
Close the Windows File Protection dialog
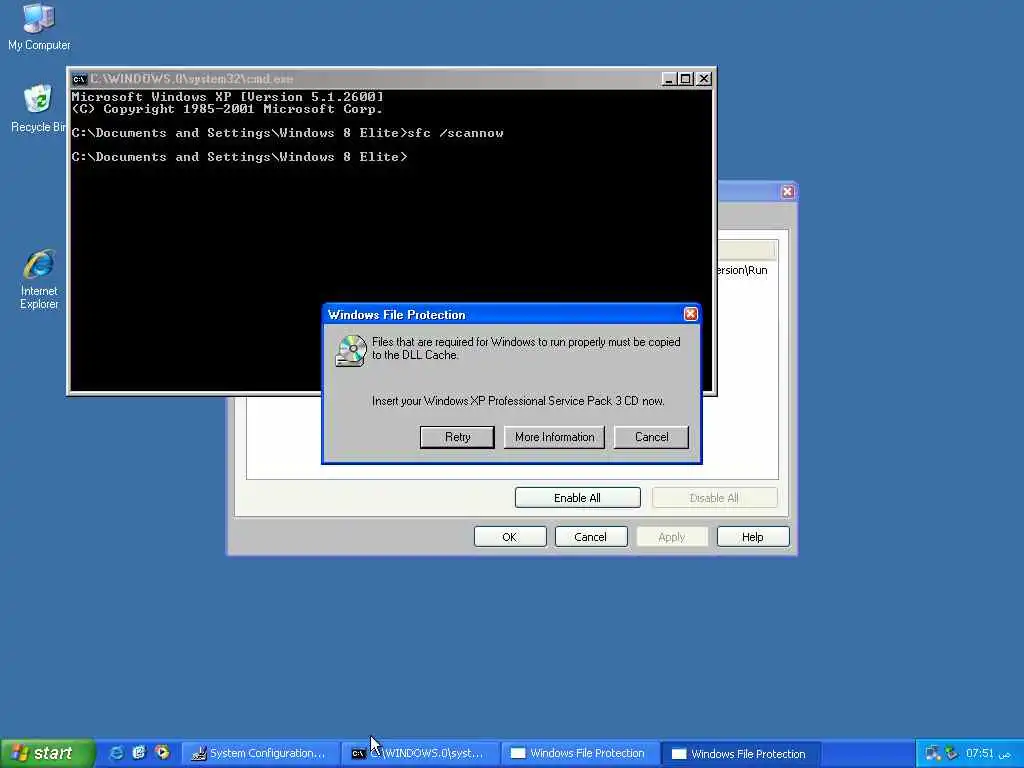(690, 314)
